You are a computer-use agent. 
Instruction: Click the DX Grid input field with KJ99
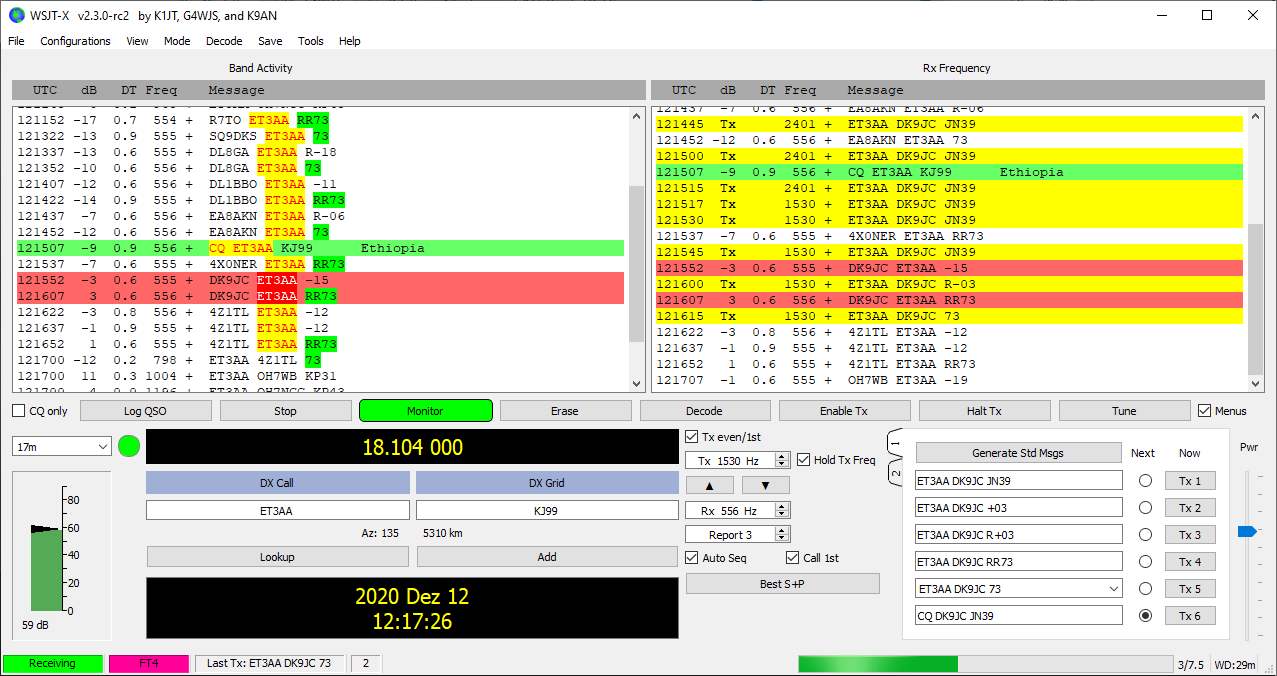(x=547, y=510)
